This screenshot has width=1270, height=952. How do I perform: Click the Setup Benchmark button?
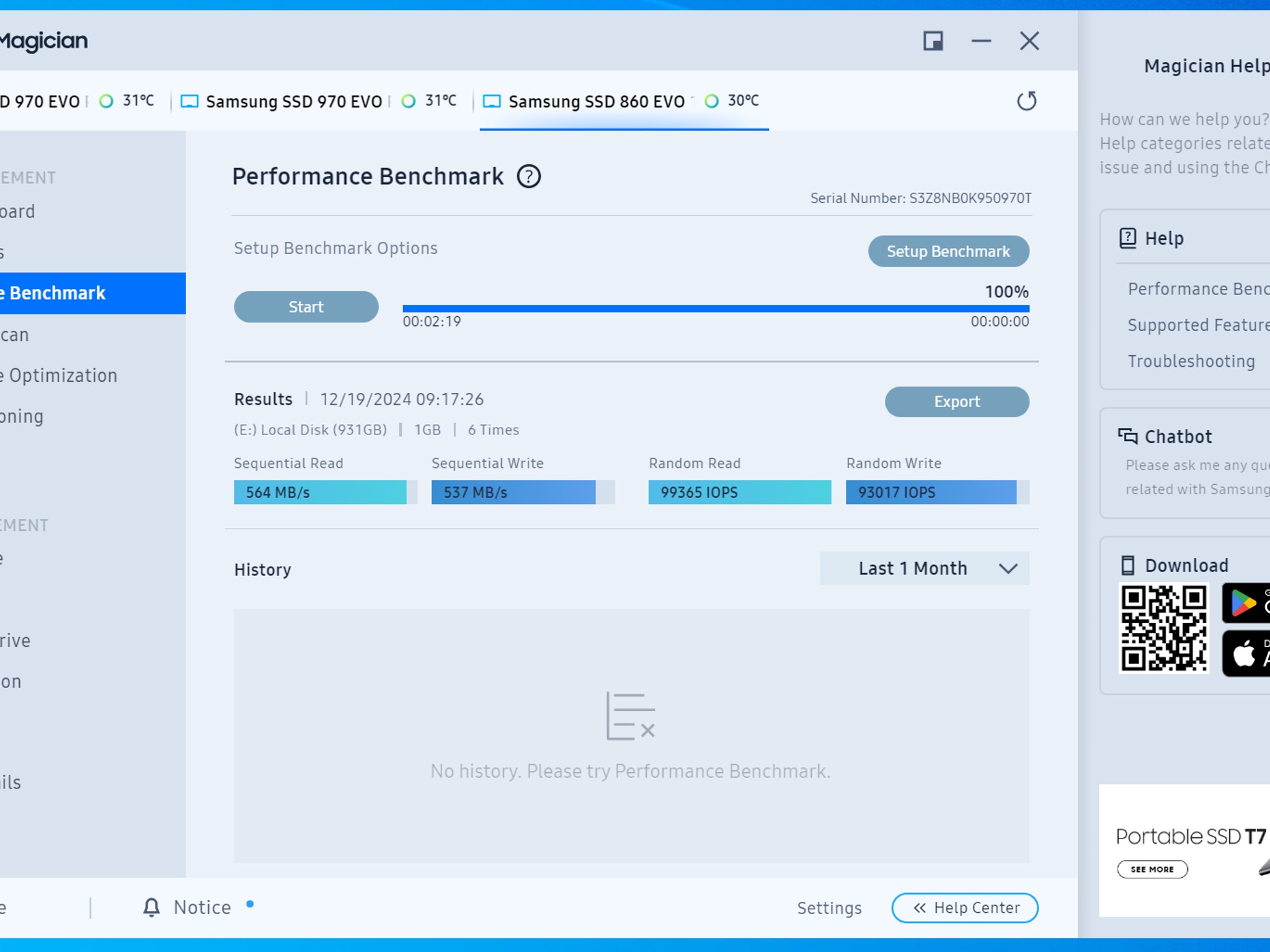(949, 251)
